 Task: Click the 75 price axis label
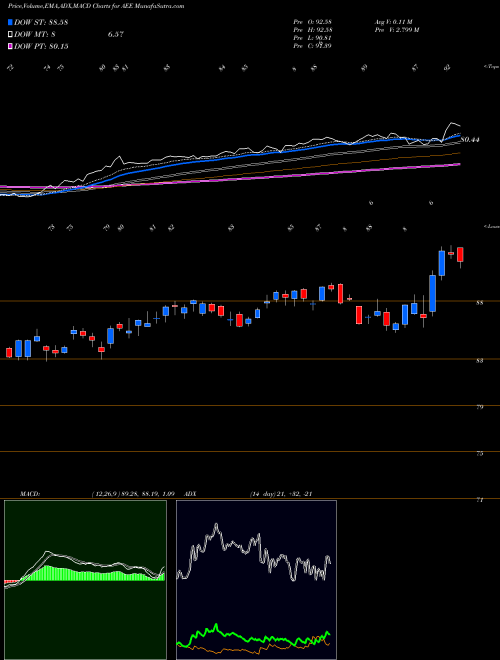tap(481, 453)
